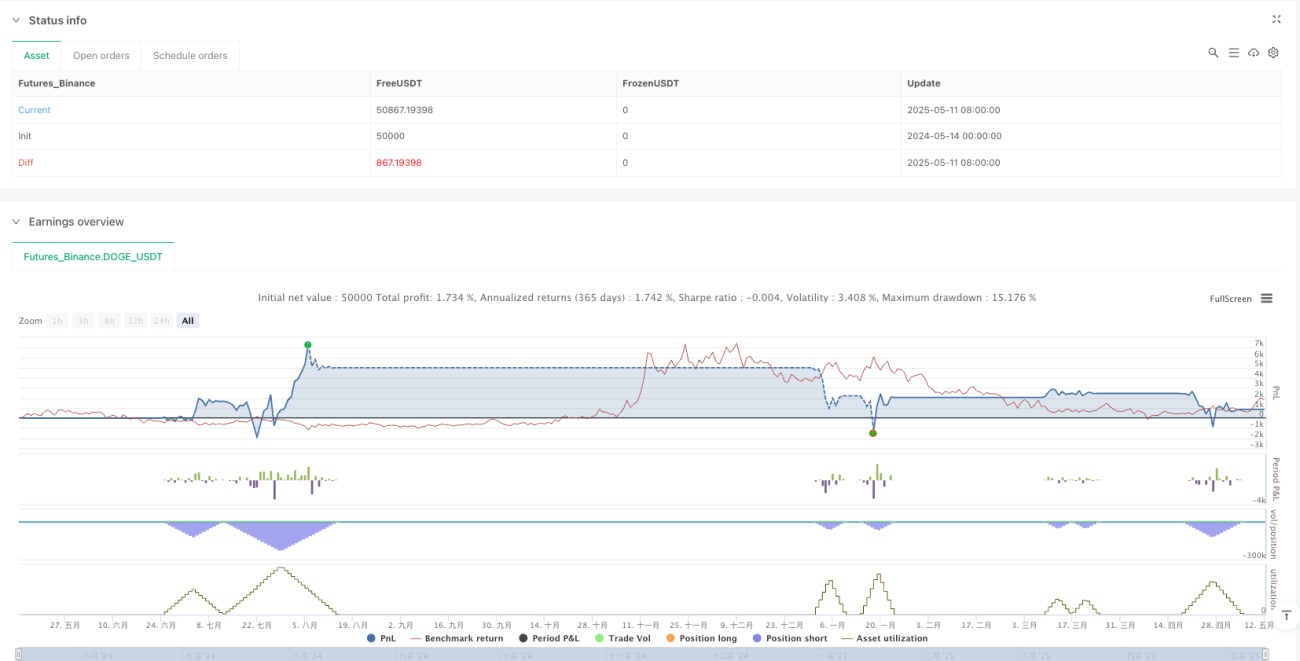This screenshot has width=1300, height=661.
Task: Click the FullScreen chart button
Action: pos(1230,298)
